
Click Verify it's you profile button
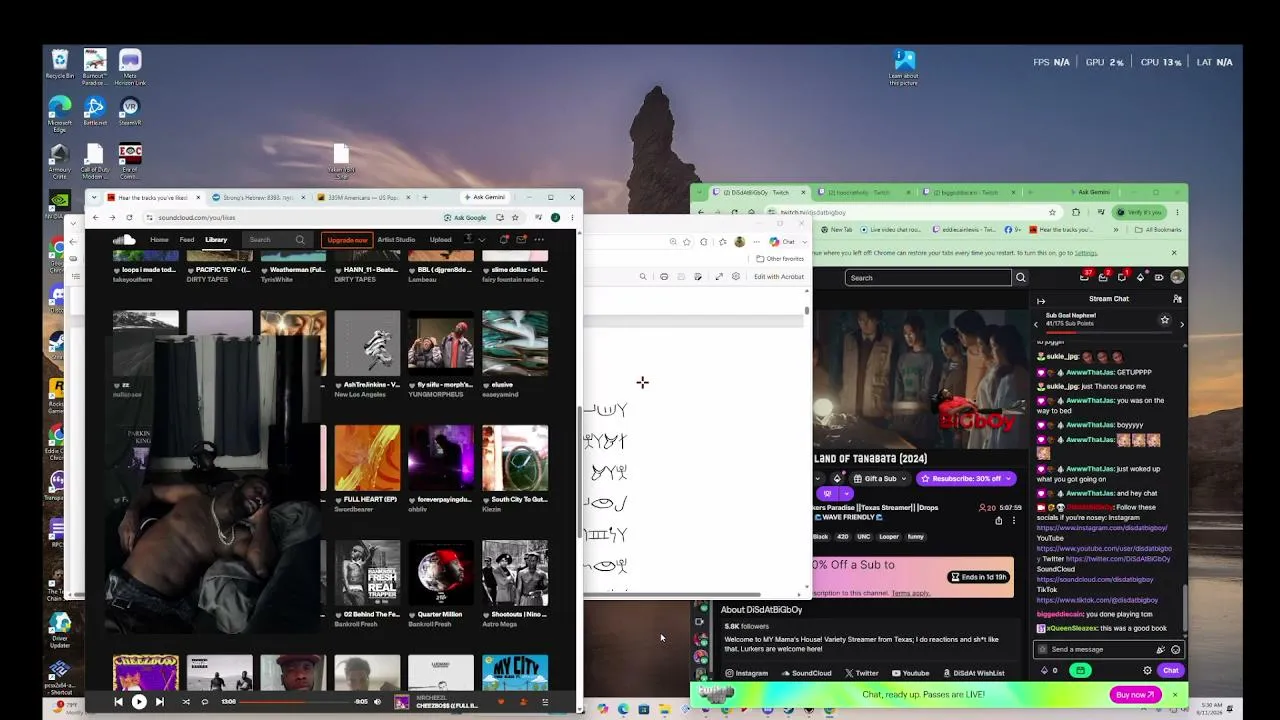[1140, 212]
